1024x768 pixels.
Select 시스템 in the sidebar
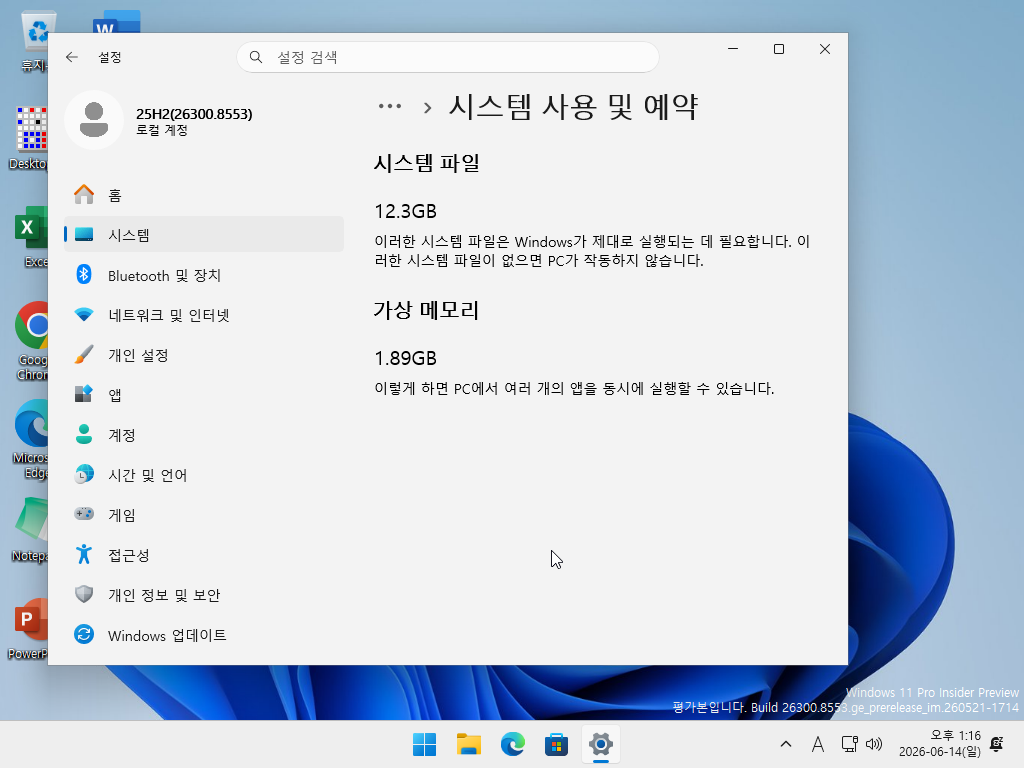[x=204, y=234]
